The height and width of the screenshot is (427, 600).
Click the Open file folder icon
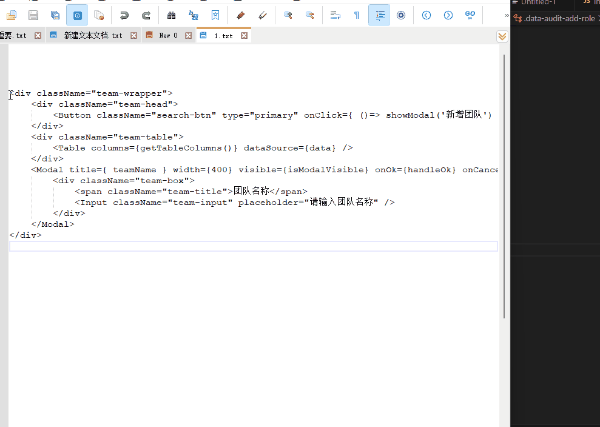click(x=11, y=15)
